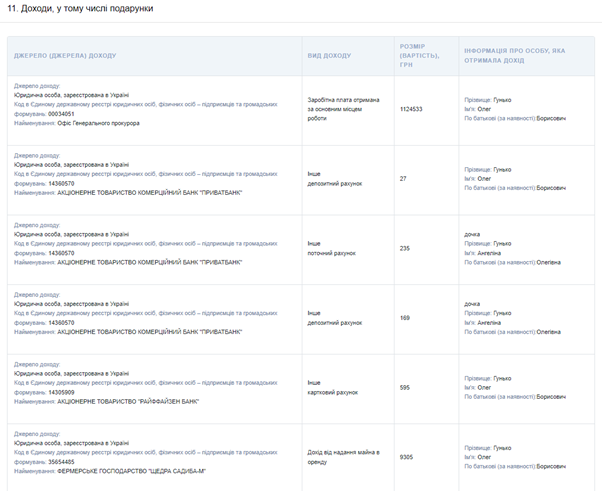
Task: Click income amount 595
Action: click(405, 388)
